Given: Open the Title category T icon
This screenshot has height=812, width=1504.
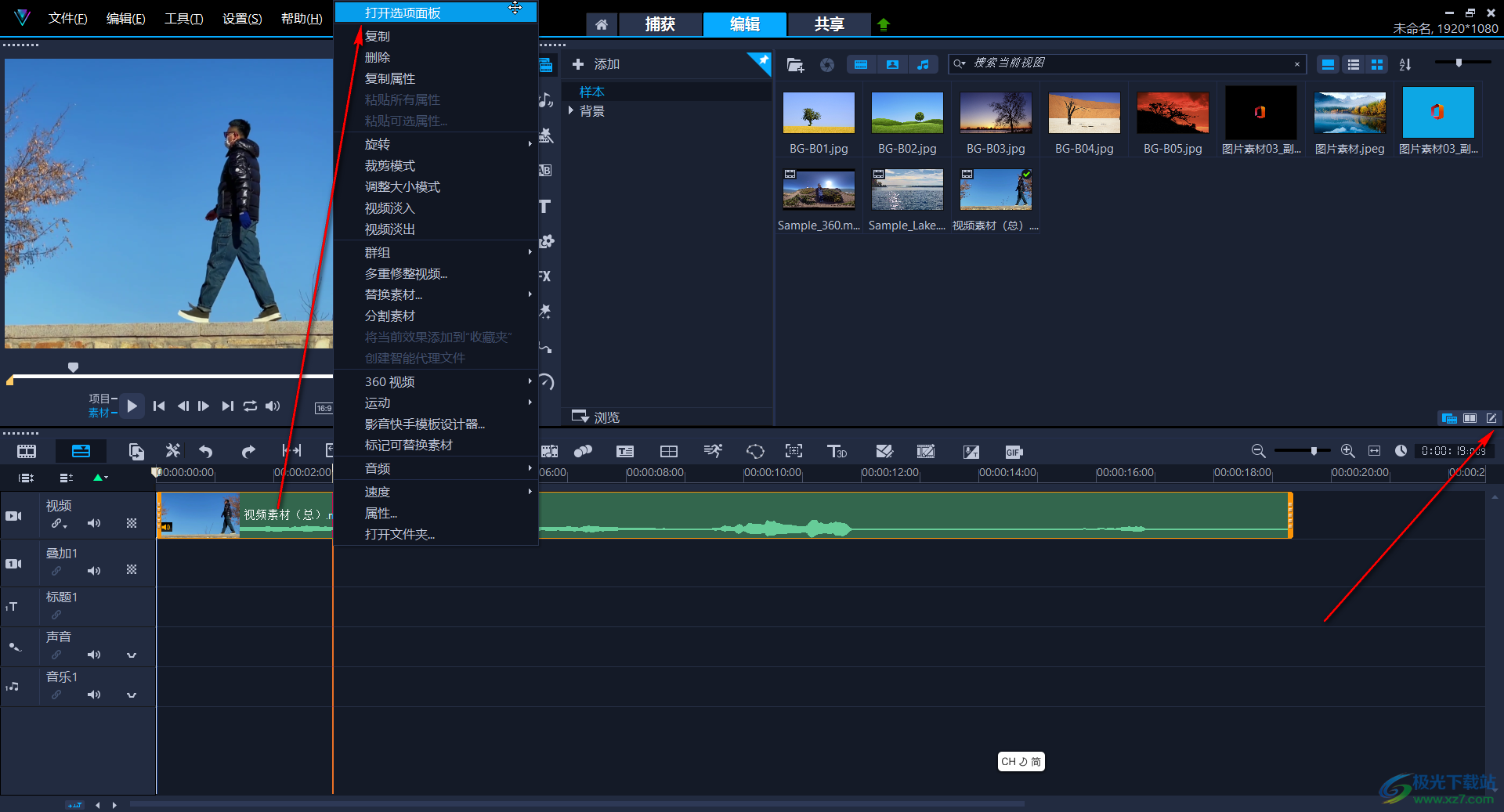Looking at the screenshot, I should coord(545,207).
